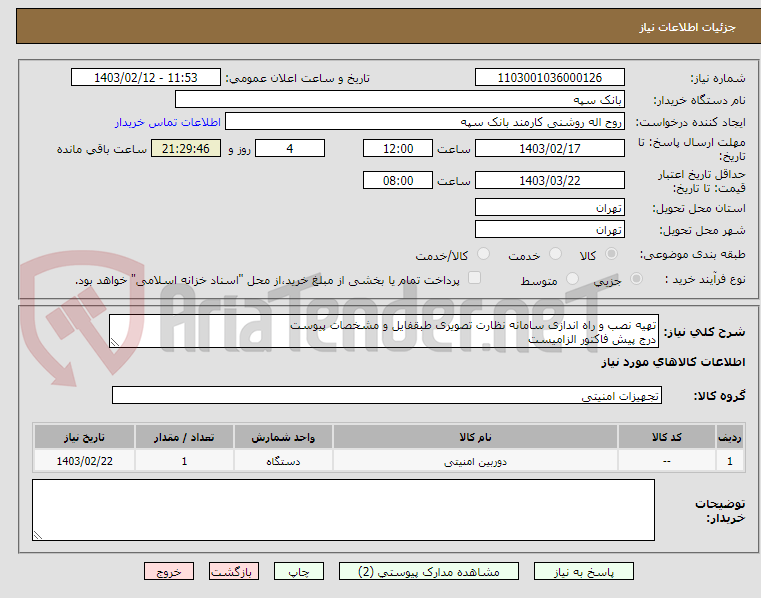Viewport: 761px width, 598px height.
Task: Click the نام کالا column header
Action: [475, 437]
